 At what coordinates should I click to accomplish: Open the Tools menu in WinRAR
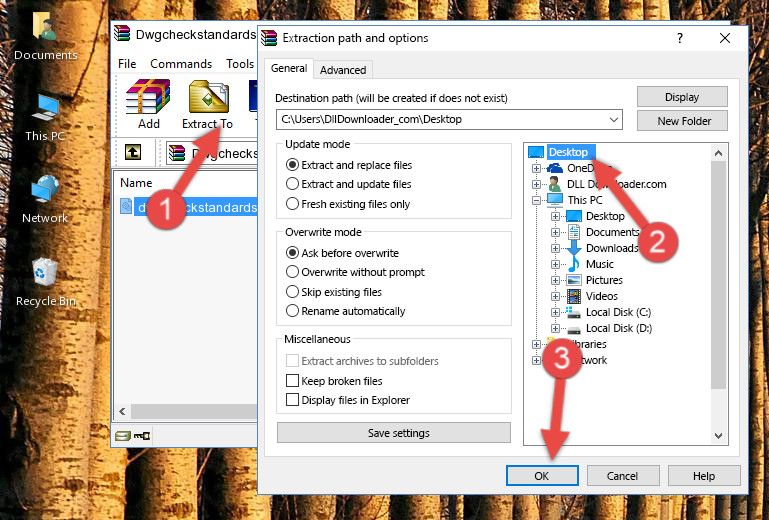(240, 64)
